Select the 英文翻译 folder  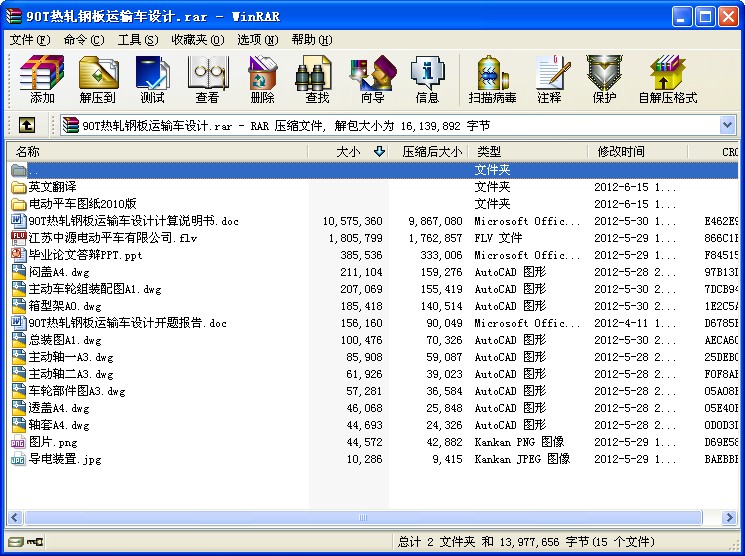tap(52, 187)
